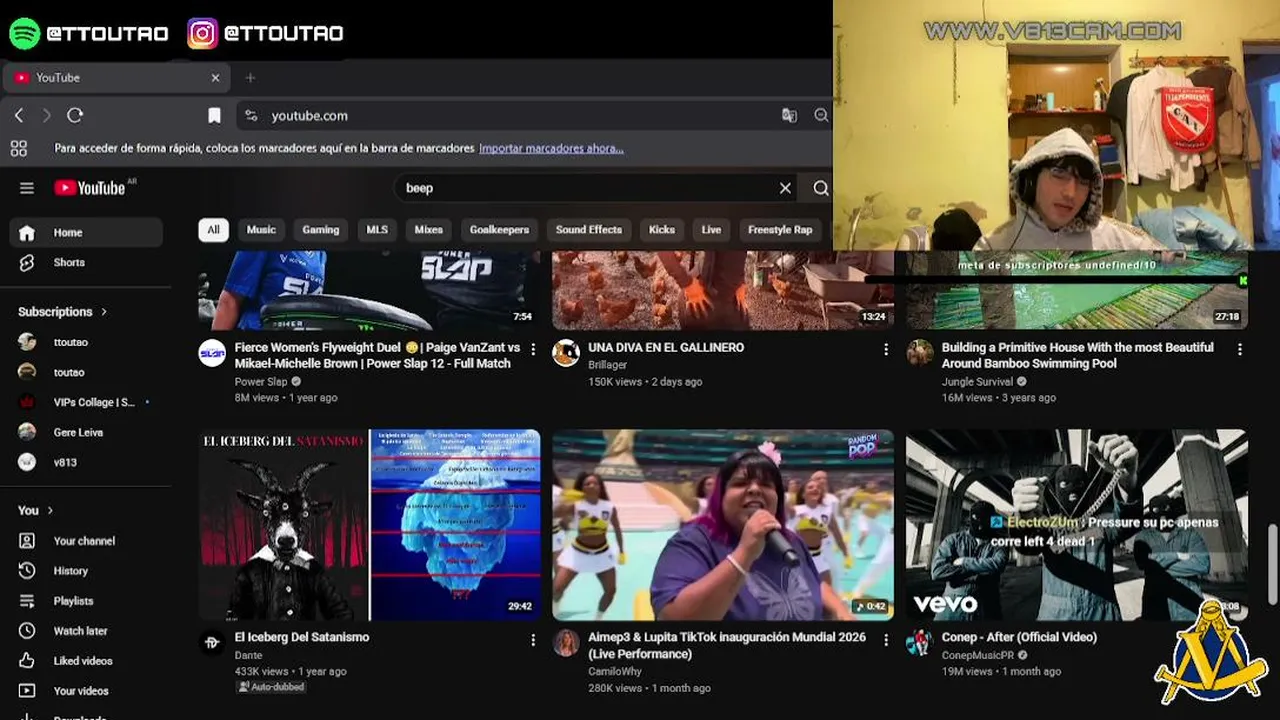Open Playlists in the sidebar
1280x720 pixels.
(x=86, y=601)
